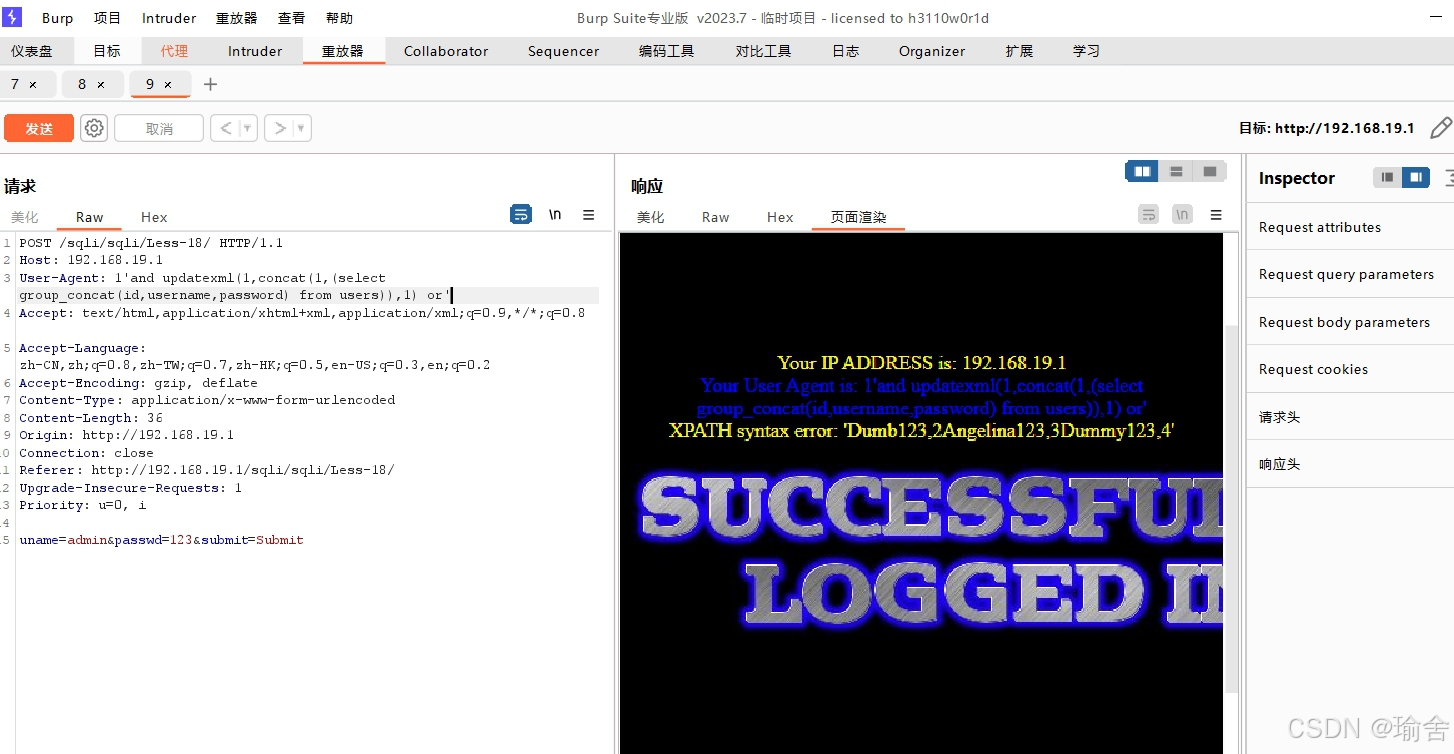The width and height of the screenshot is (1454, 754).
Task: Switch to 代理 tab
Action: pyautogui.click(x=174, y=51)
